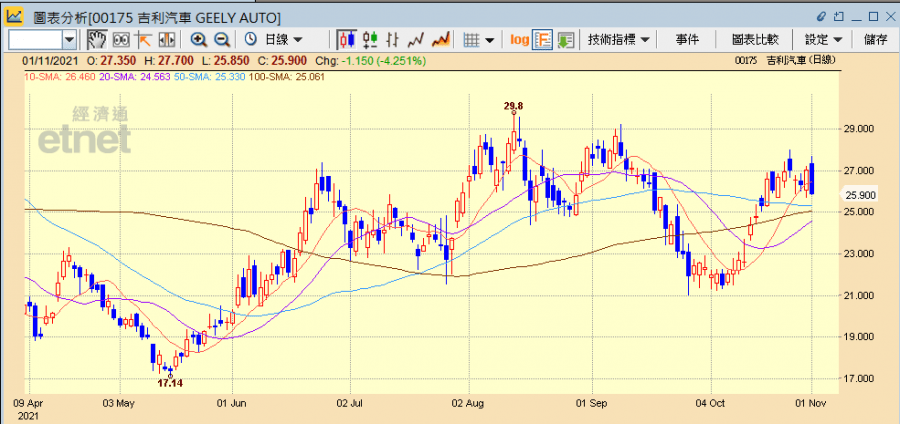
Task: Click the 事件 button
Action: click(x=687, y=40)
